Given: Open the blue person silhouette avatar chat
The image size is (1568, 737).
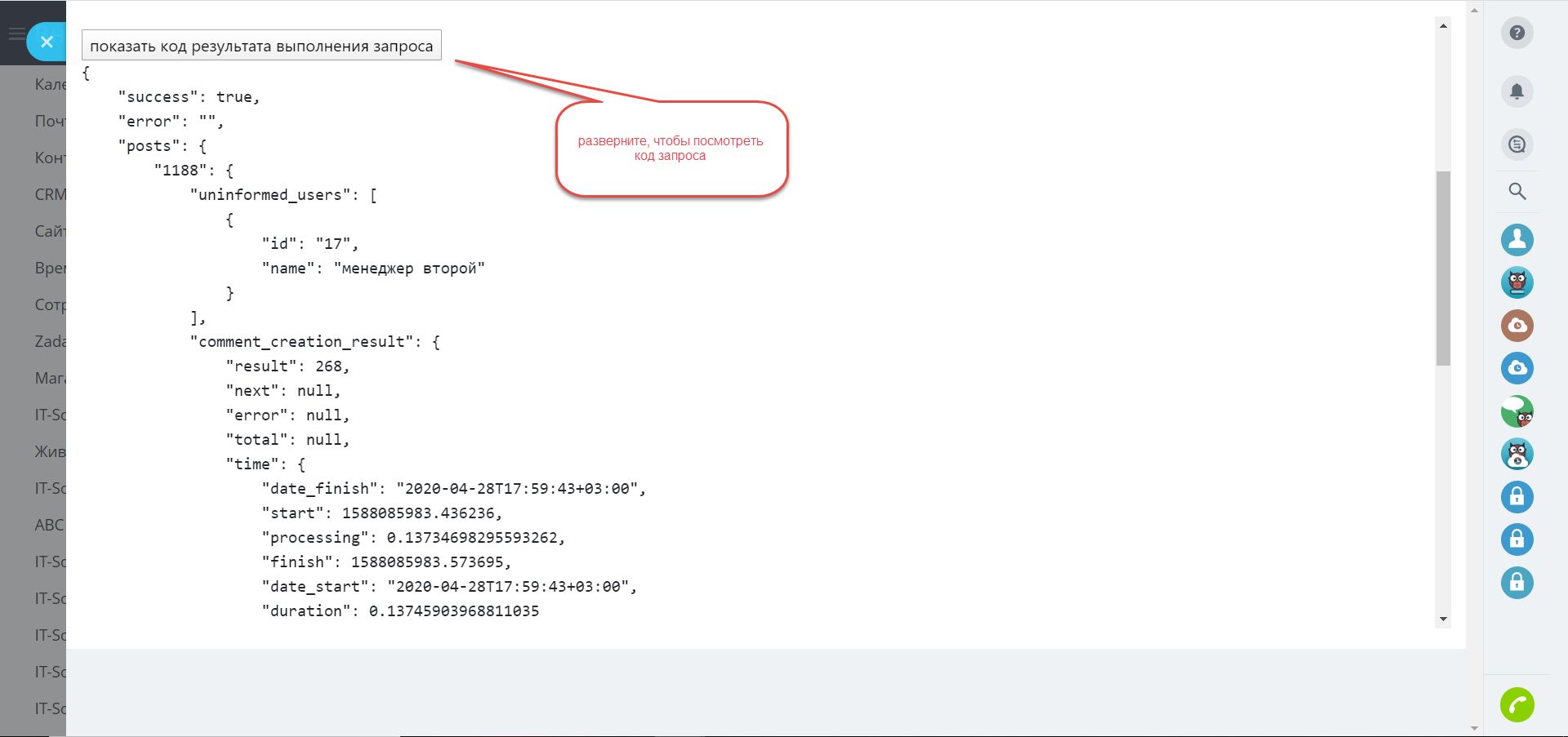Looking at the screenshot, I should coord(1517,240).
